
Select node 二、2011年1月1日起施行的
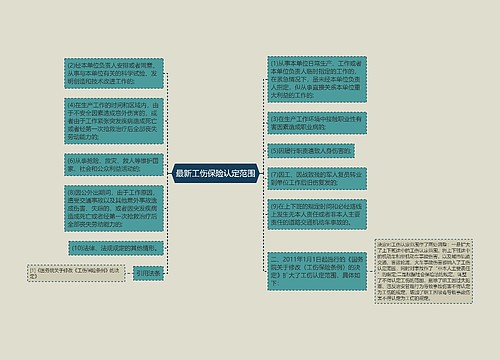pos(317,271)
